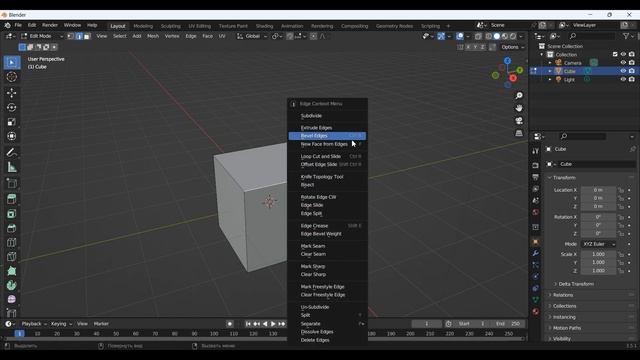Hide Cube in viewport via eye icon
This screenshot has width=640, height=360.
[x=623, y=71]
